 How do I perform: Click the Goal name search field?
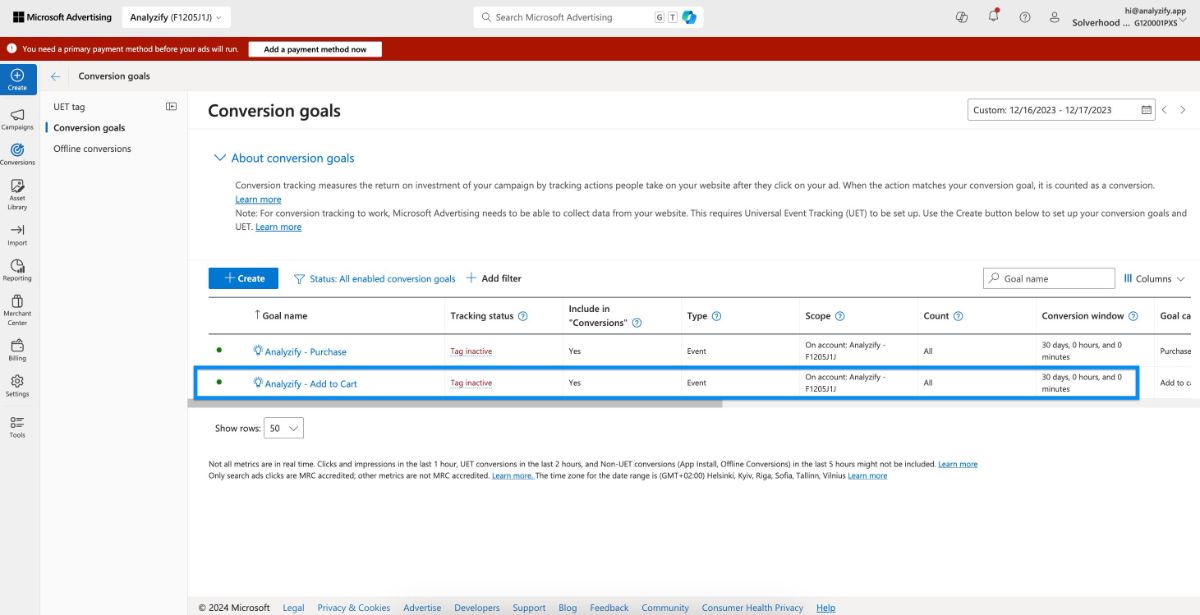[x=1049, y=279]
